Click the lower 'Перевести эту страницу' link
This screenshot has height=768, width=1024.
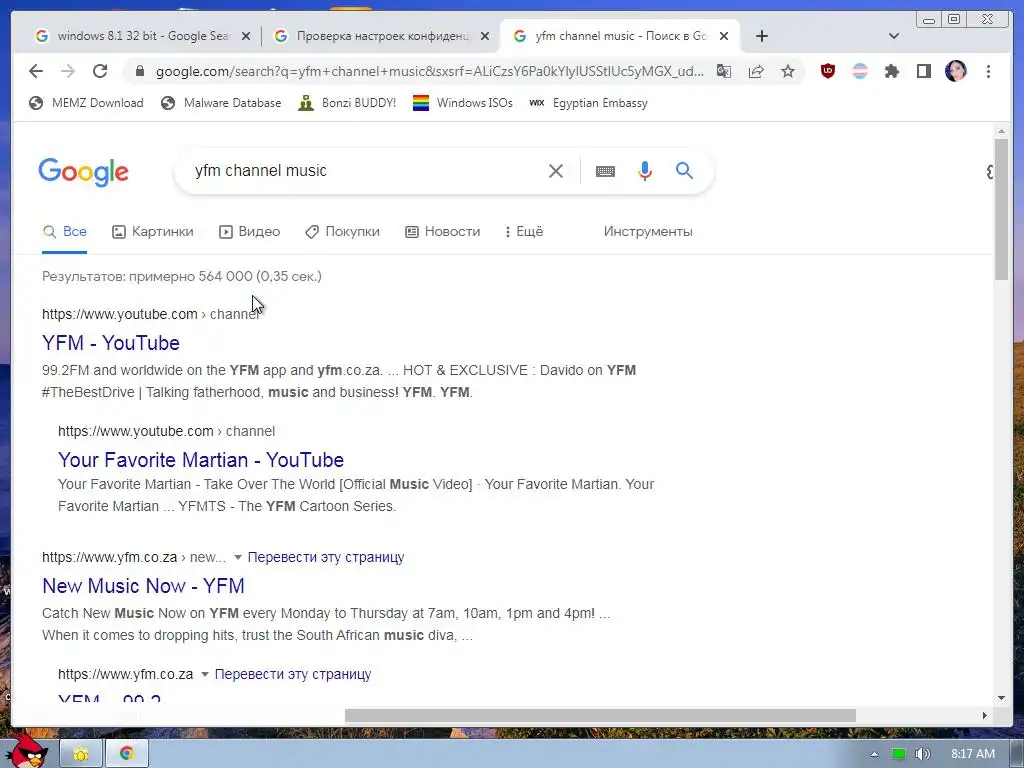[x=293, y=674]
